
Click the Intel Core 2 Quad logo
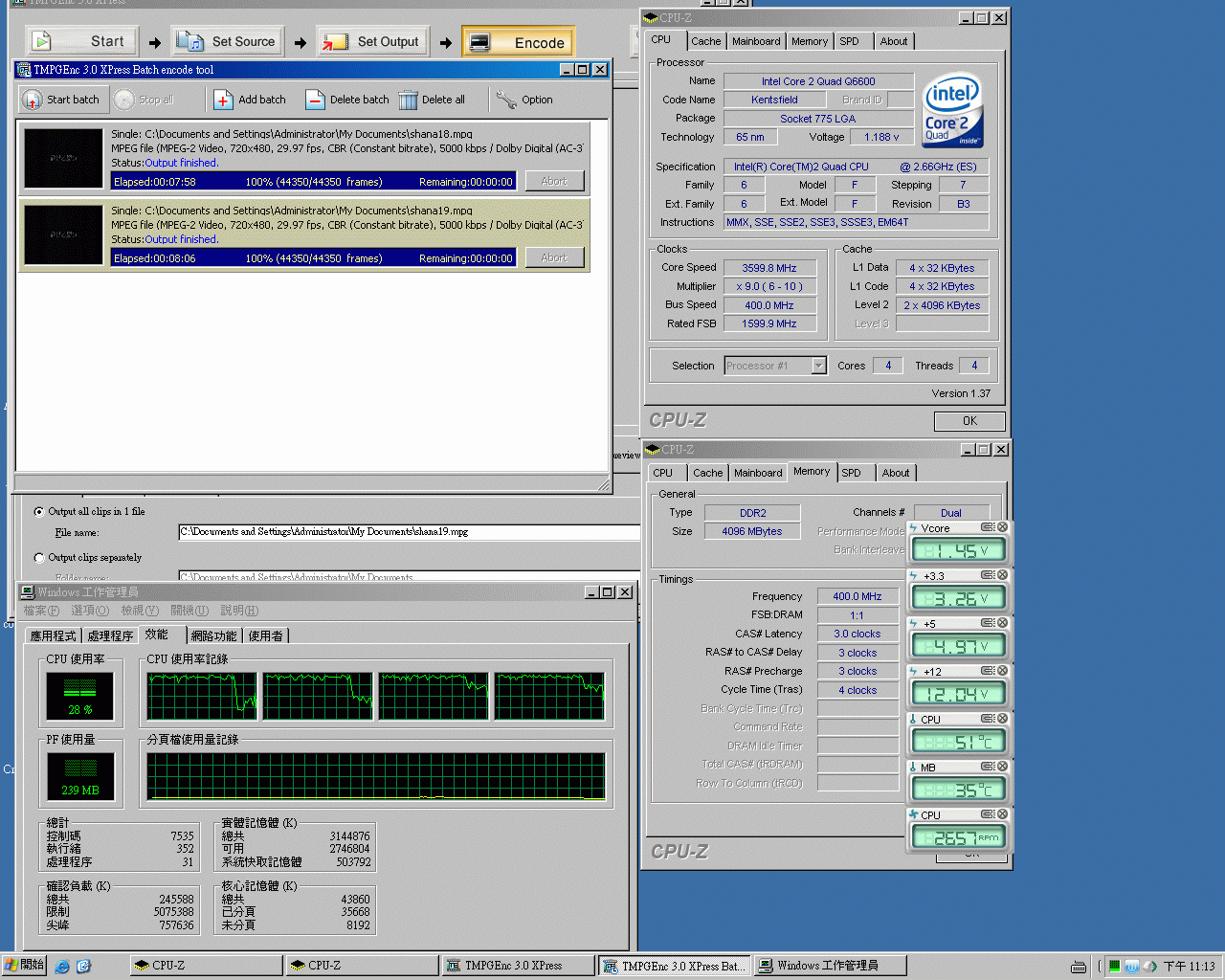(953, 111)
